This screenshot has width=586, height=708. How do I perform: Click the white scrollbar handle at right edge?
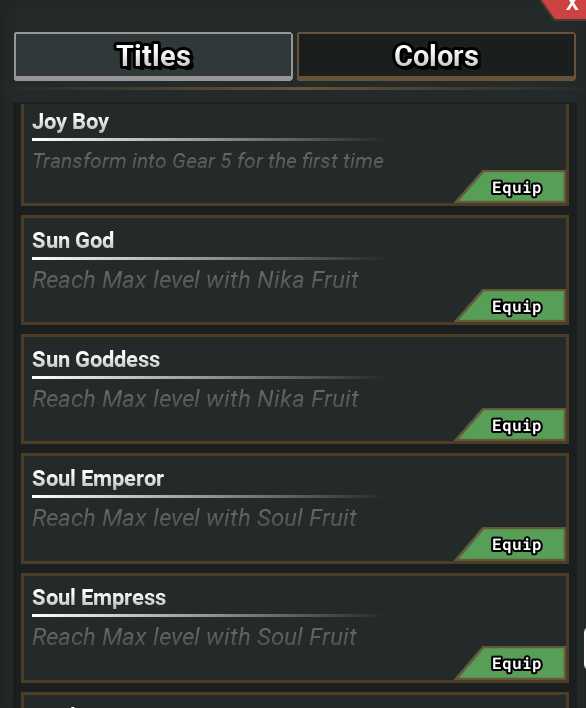point(584,648)
